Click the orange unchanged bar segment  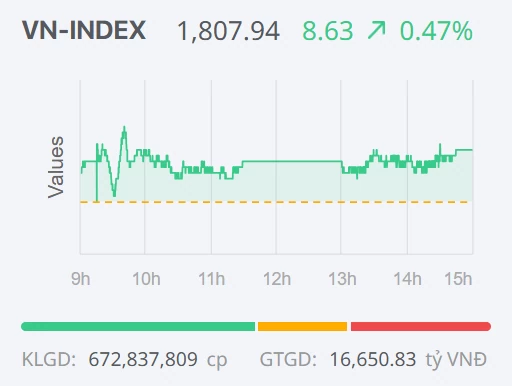click(302, 326)
